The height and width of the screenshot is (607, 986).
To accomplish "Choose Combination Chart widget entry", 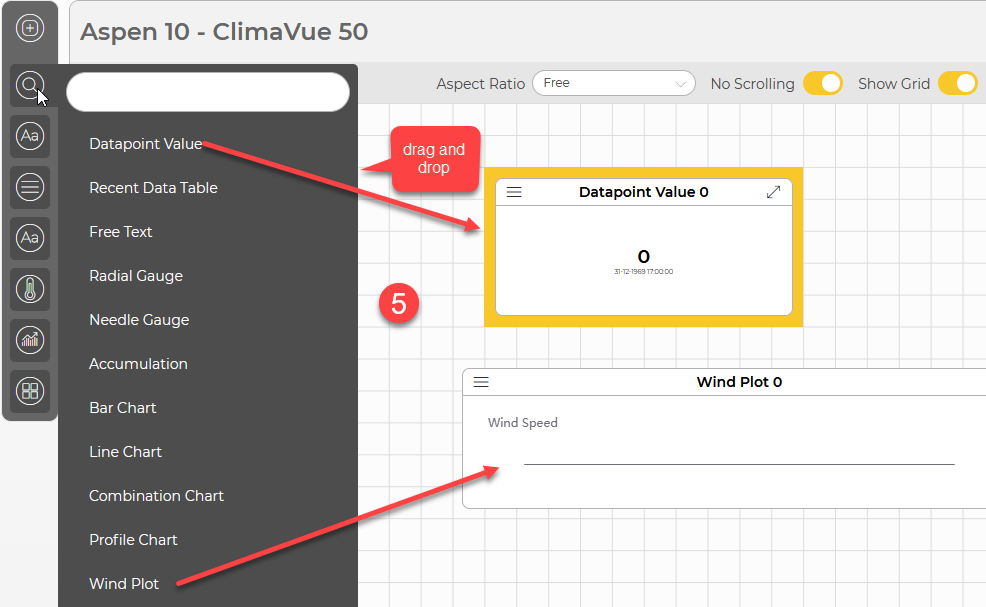I will [x=157, y=496].
